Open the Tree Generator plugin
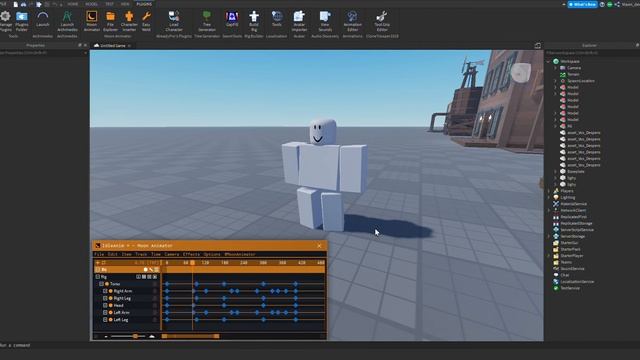Viewport: 640px width, 360px height. tap(207, 21)
